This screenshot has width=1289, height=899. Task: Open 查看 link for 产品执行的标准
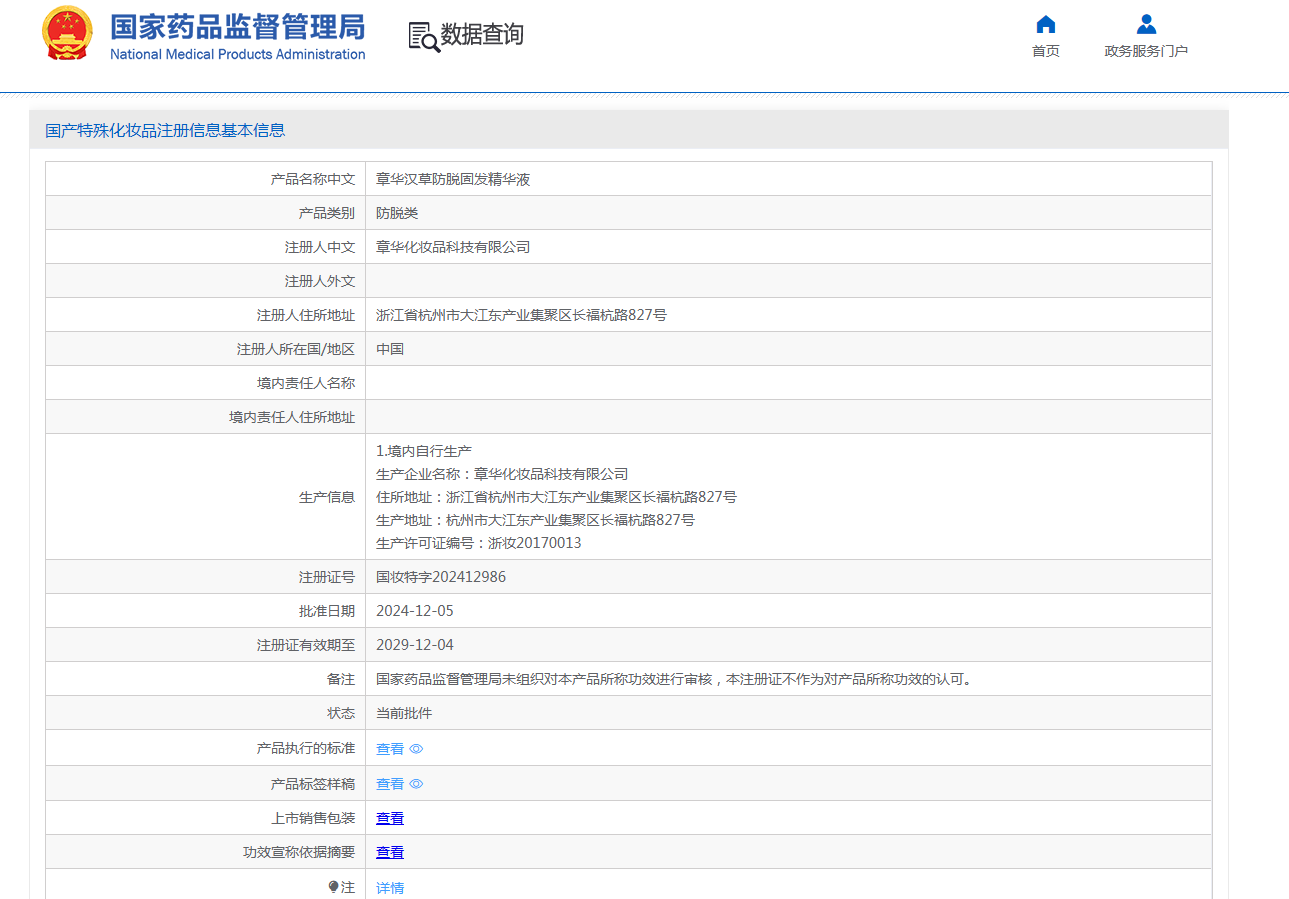pos(390,749)
